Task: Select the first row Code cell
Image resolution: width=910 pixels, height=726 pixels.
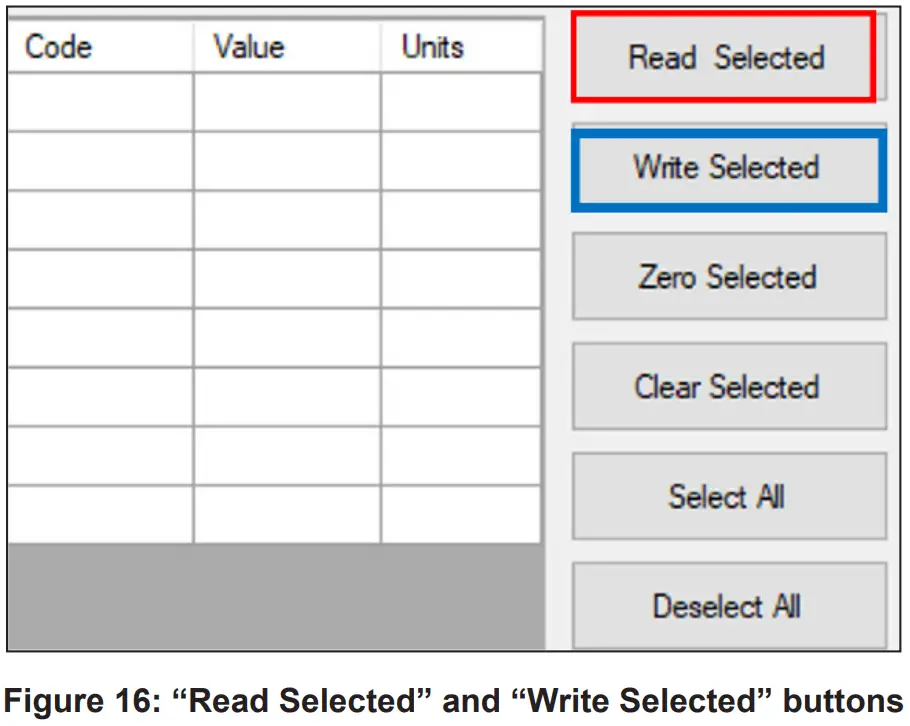Action: point(100,102)
